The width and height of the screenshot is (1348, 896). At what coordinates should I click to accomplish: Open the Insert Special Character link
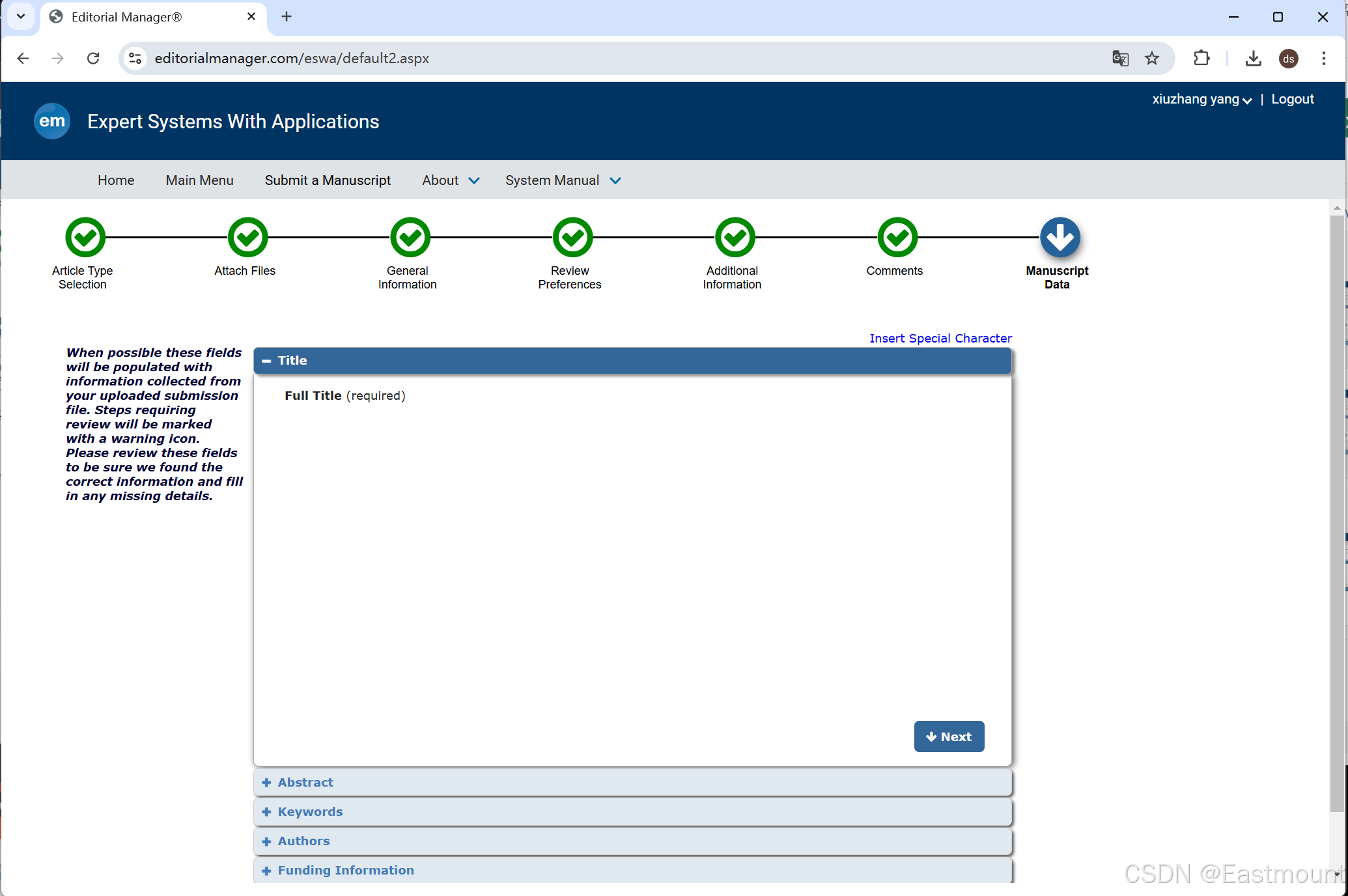pos(940,339)
